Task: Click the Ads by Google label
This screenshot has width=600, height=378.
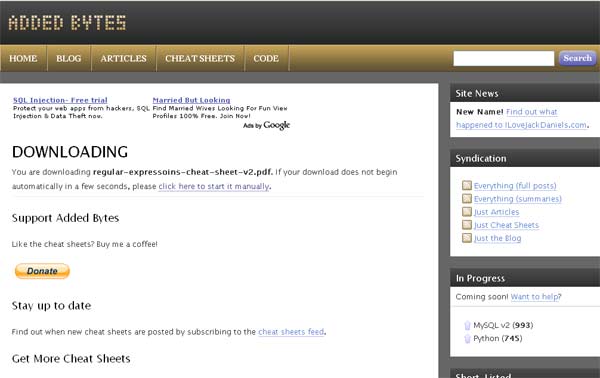Action: (266, 125)
